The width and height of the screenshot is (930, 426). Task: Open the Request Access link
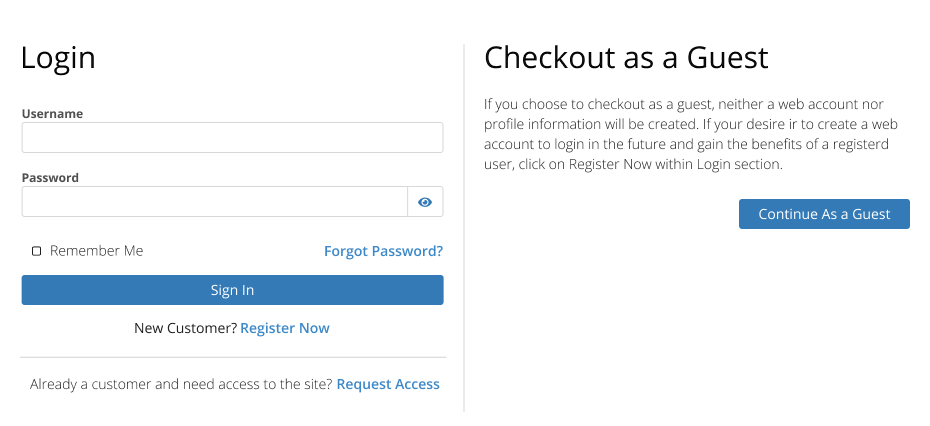tap(388, 384)
